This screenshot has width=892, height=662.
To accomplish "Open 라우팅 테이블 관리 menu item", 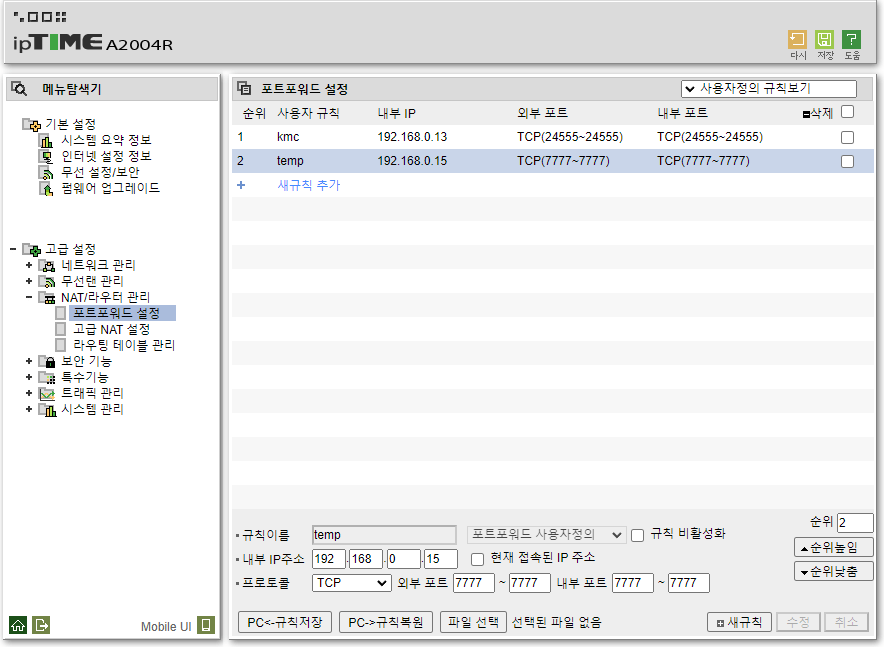I will click(124, 345).
